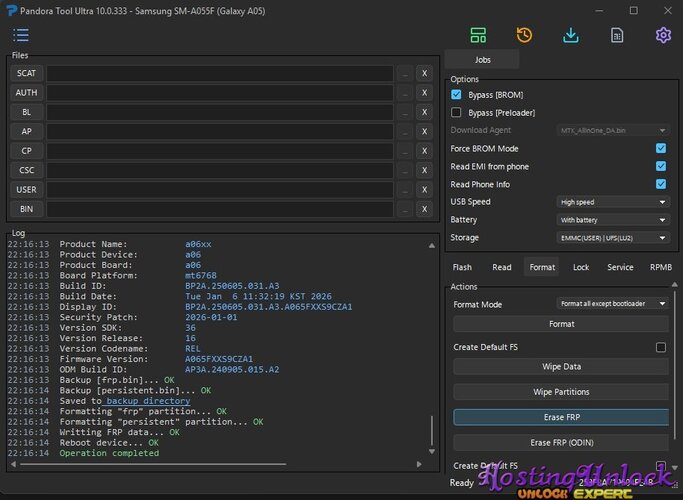Screen dimensions: 683x500
Task: Click the BIN file path input field
Action: pos(220,209)
